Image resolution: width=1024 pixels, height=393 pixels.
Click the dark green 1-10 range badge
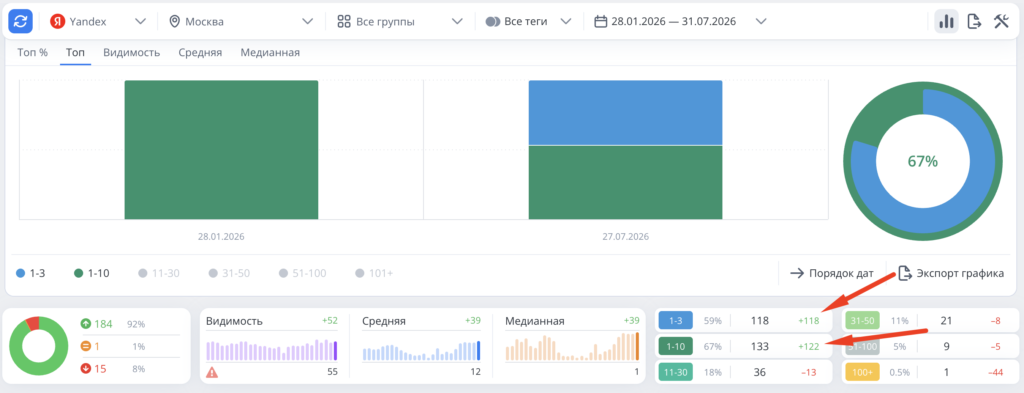coord(675,346)
